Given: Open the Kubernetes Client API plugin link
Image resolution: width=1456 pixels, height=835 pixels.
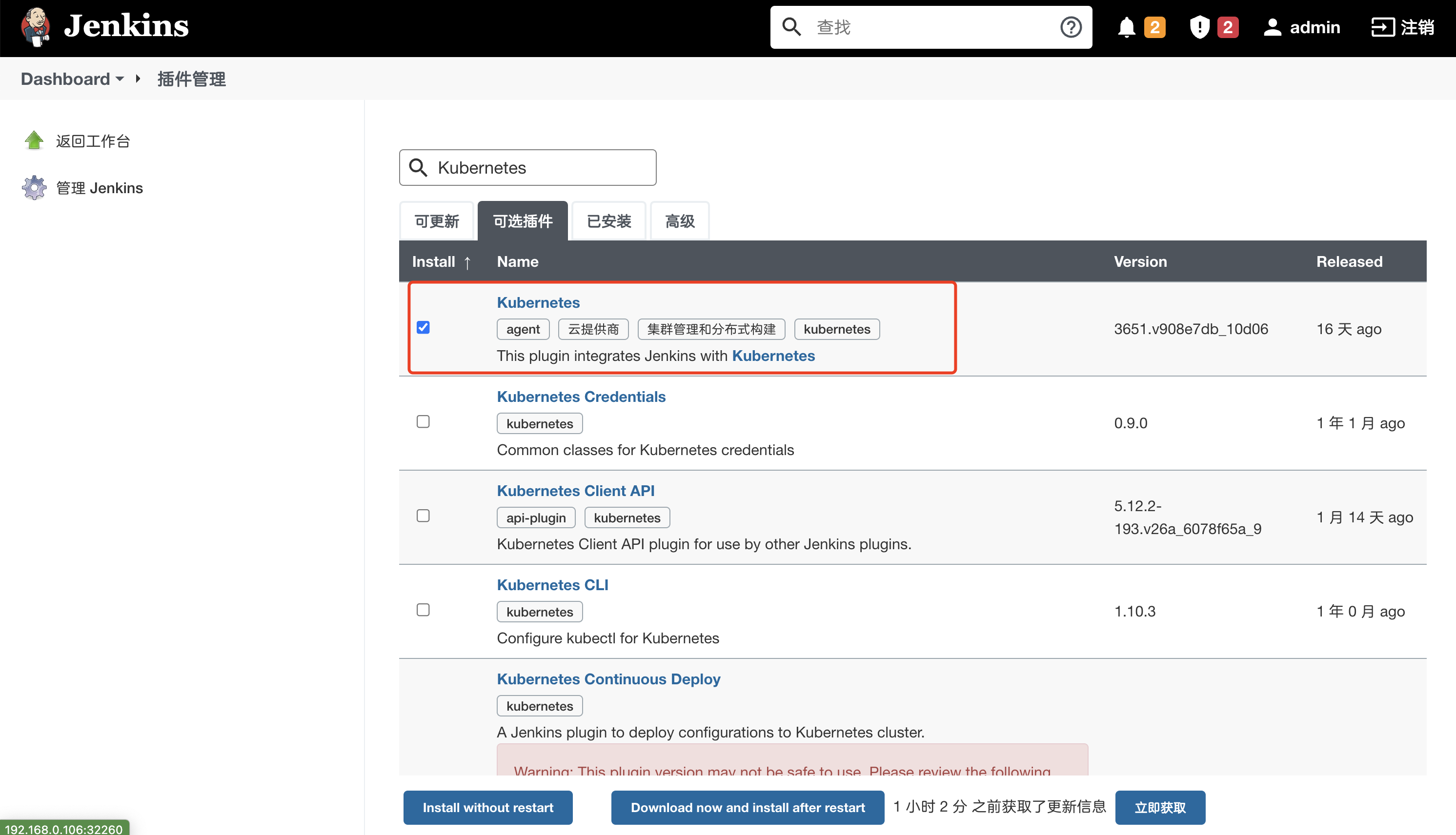Looking at the screenshot, I should point(575,491).
